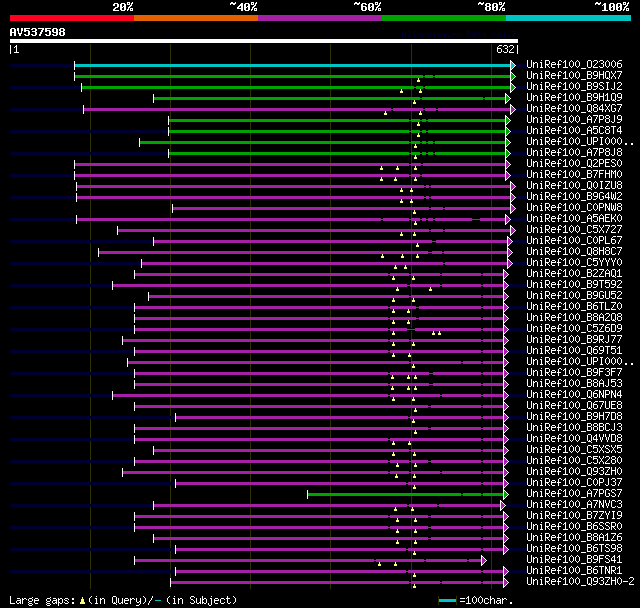
Task: Select the UniRef100_B9F3F7 label
Action: pyautogui.click(x=574, y=373)
